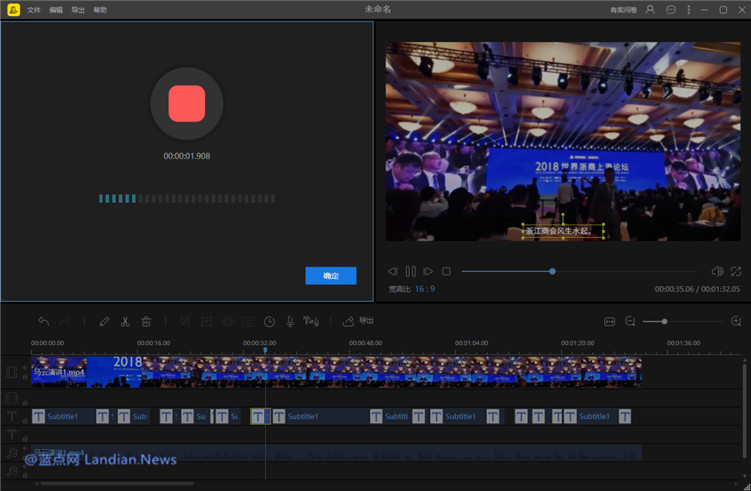Click the timeline zoom slider handle
Screen dimensions: 751x491
click(x=664, y=321)
